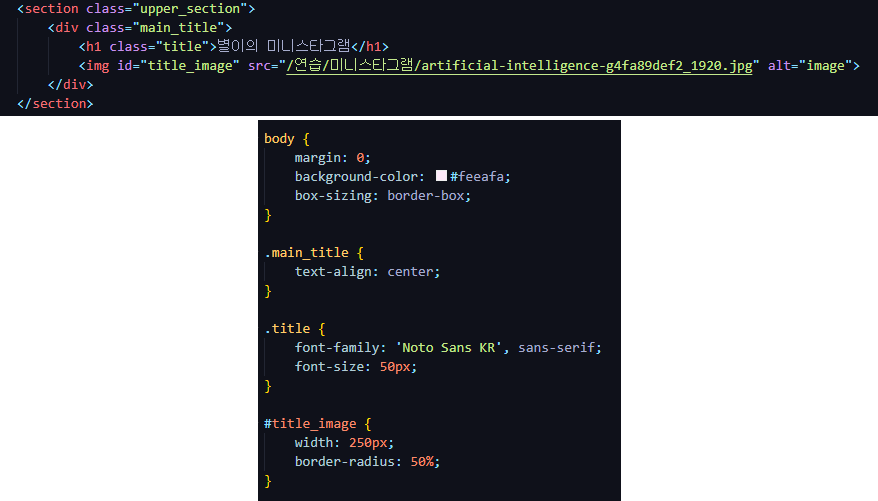This screenshot has height=501, width=878.
Task: Click the closing </section> tag
Action: tap(55, 104)
